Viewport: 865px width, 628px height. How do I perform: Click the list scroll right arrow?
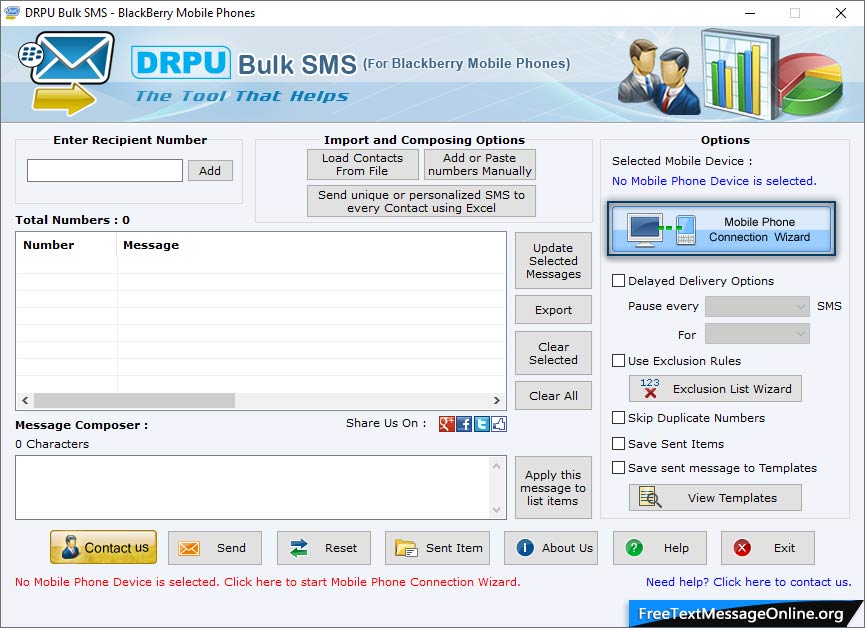(496, 400)
